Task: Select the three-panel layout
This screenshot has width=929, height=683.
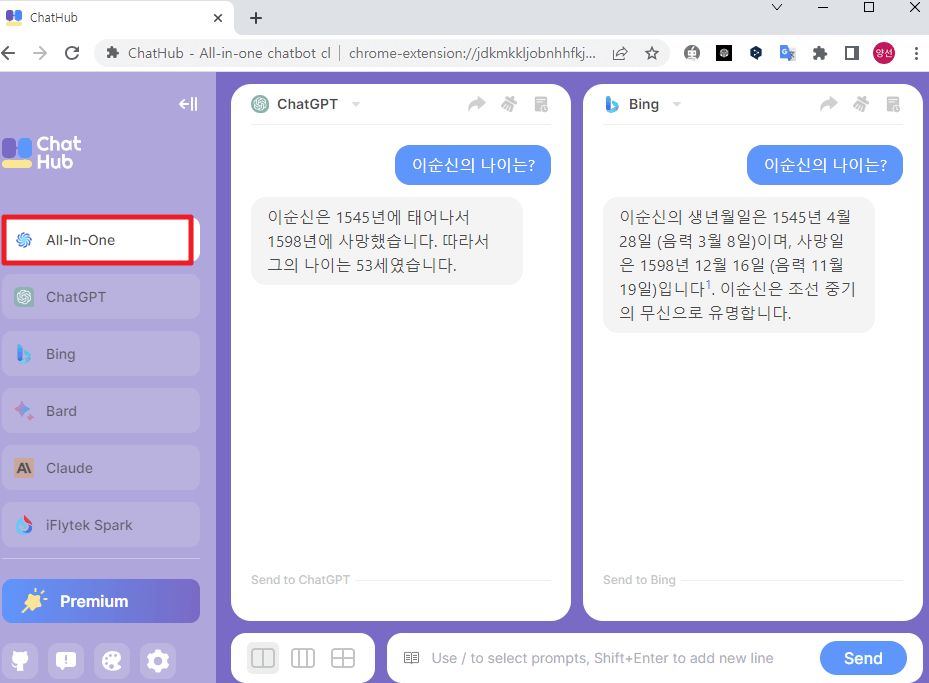Action: pos(303,658)
